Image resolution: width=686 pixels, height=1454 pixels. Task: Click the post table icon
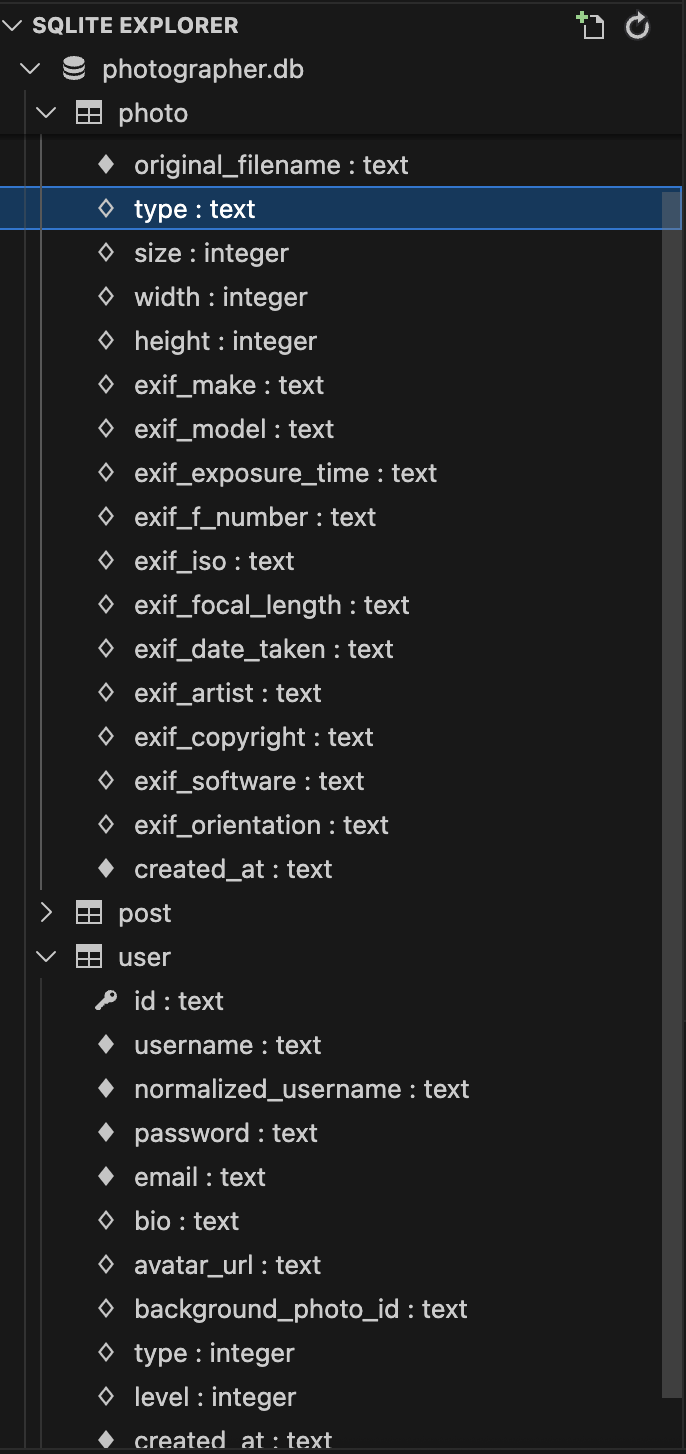point(89,913)
